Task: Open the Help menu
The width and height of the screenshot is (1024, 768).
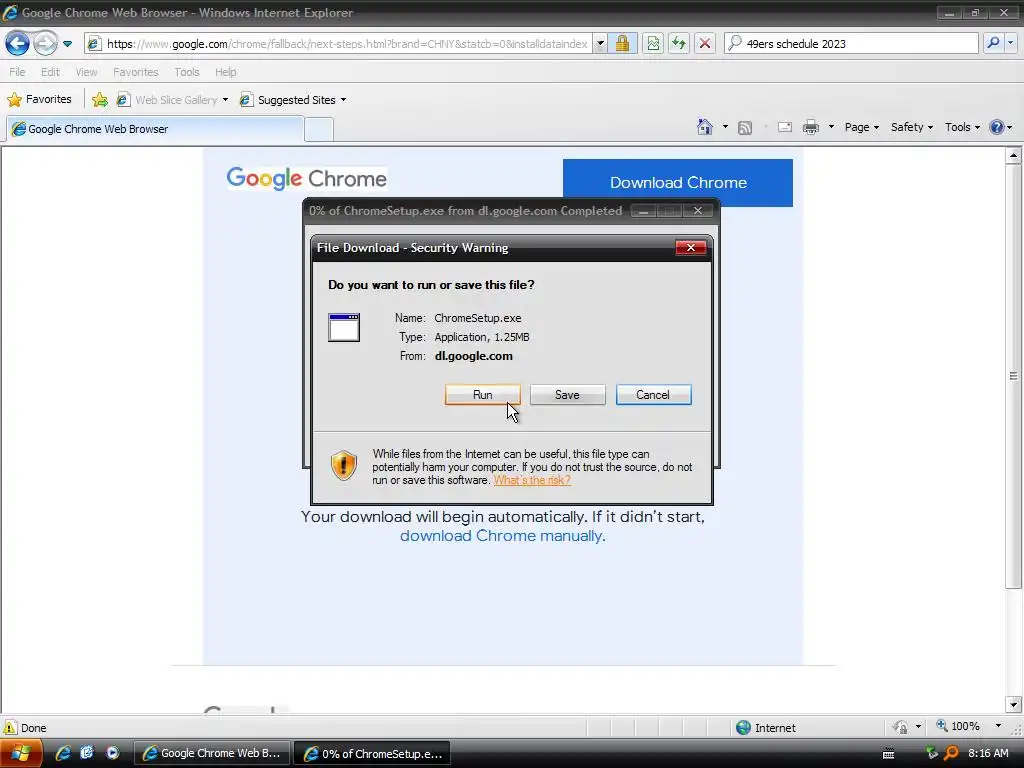Action: [x=225, y=72]
